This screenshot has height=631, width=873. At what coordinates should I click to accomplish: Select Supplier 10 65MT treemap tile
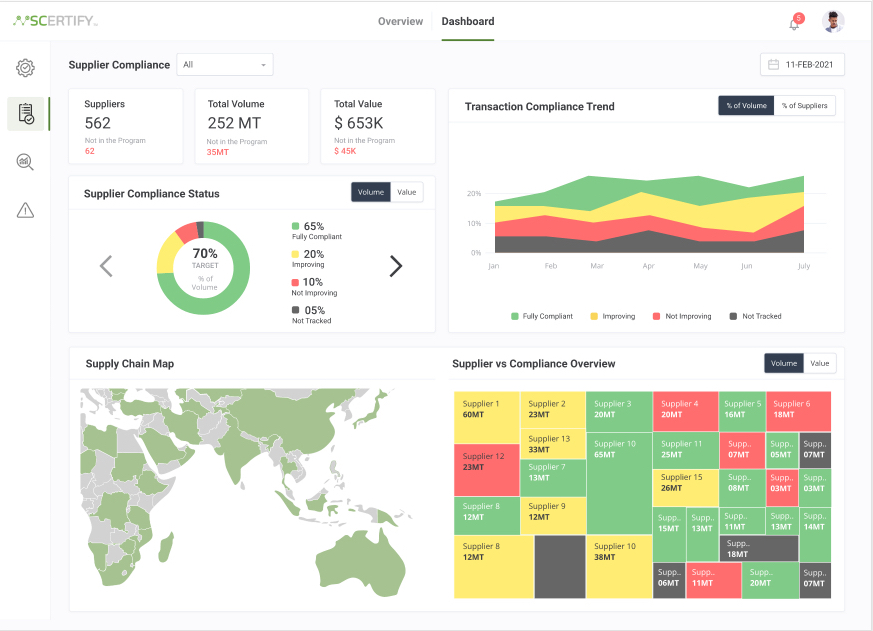tap(619, 483)
